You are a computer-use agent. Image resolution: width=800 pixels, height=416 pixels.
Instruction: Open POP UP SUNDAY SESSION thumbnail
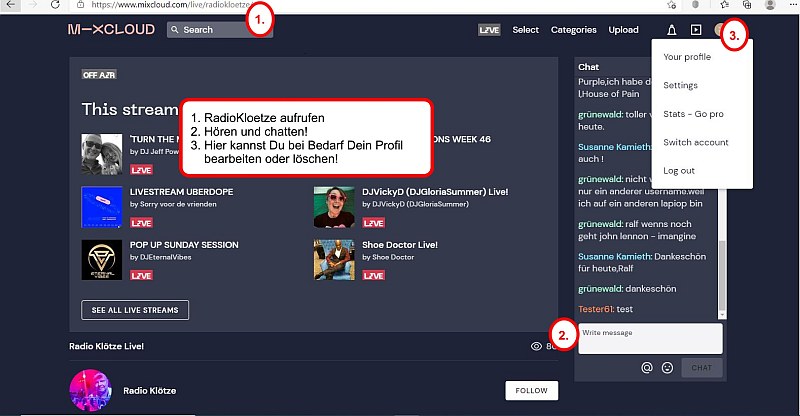coord(102,260)
